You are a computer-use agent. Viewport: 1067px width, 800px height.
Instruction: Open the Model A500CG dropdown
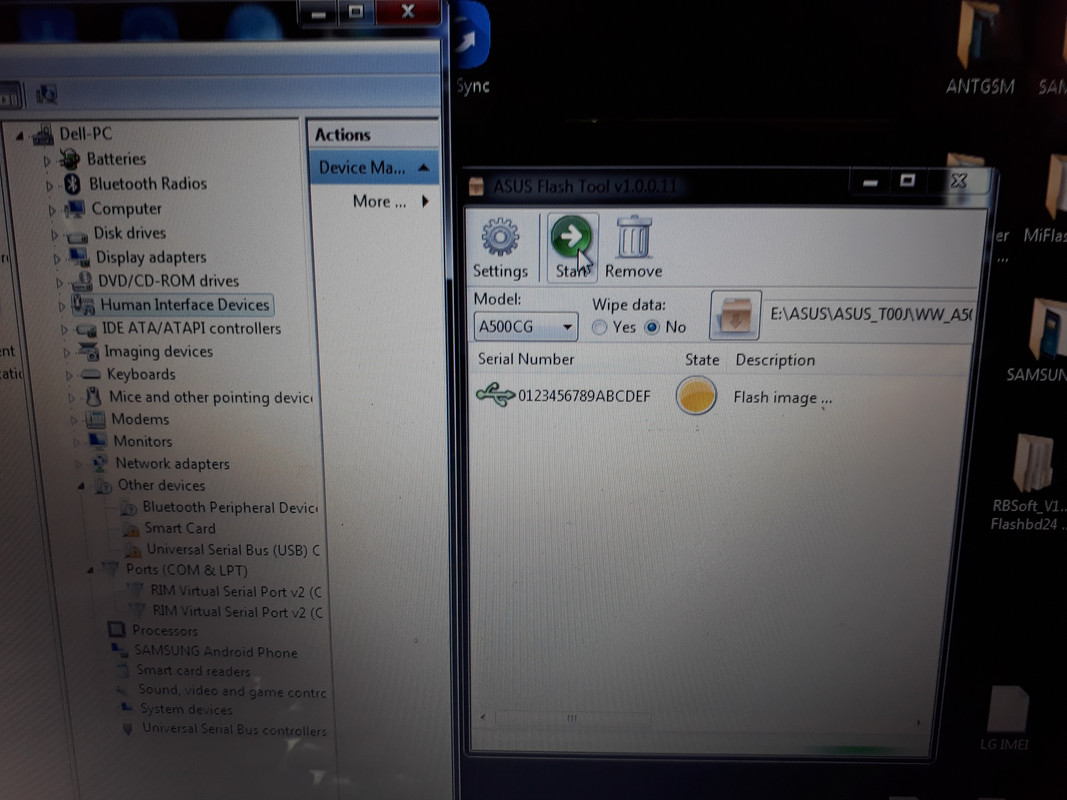(525, 327)
